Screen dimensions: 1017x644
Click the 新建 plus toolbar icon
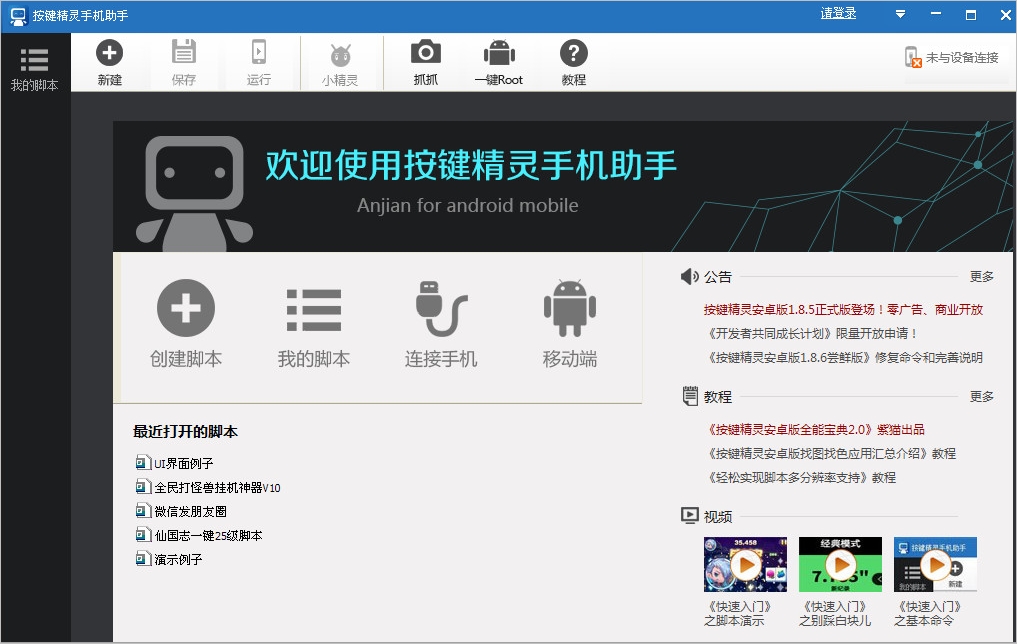(110, 53)
